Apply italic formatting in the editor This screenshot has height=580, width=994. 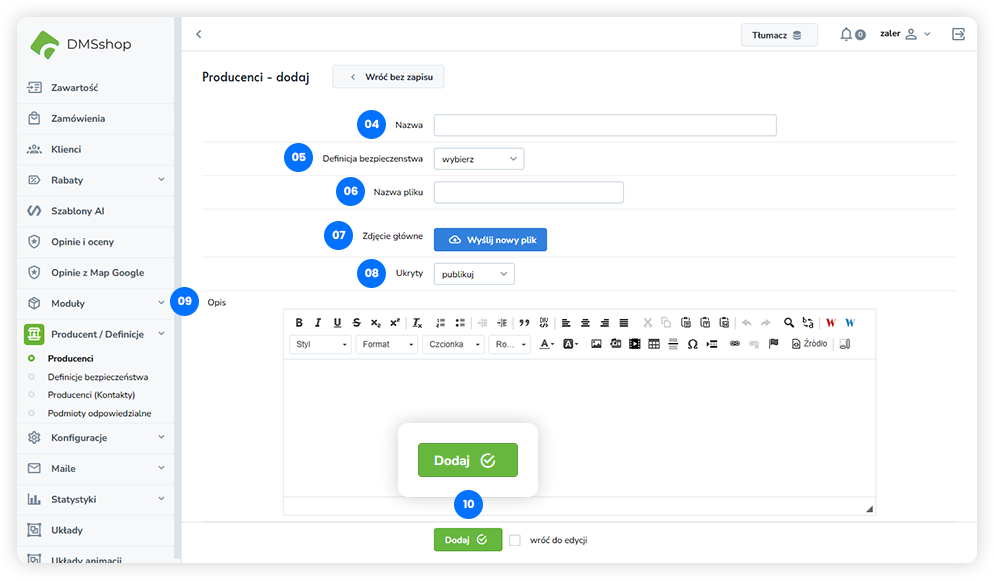click(x=318, y=323)
